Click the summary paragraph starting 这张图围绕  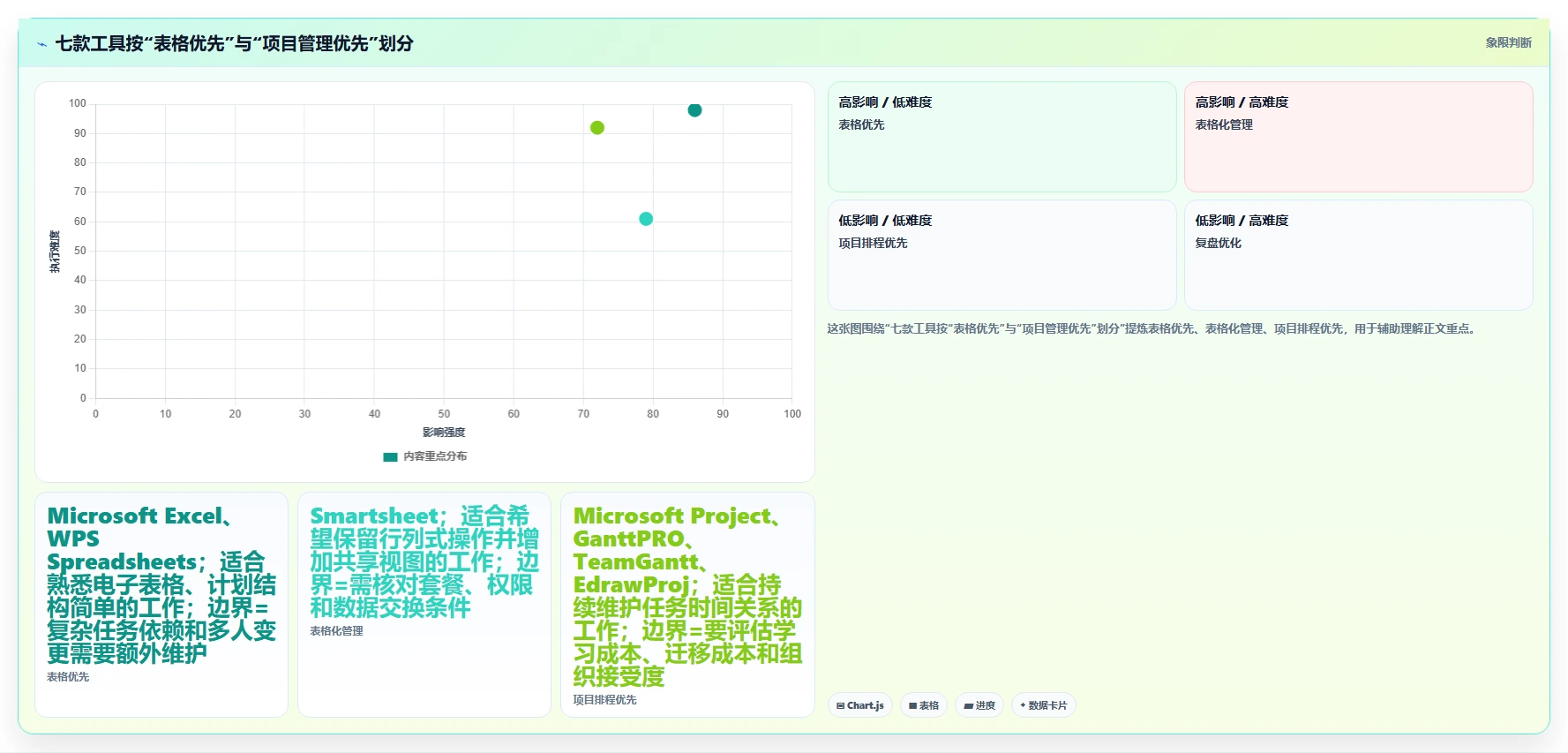point(1153,328)
